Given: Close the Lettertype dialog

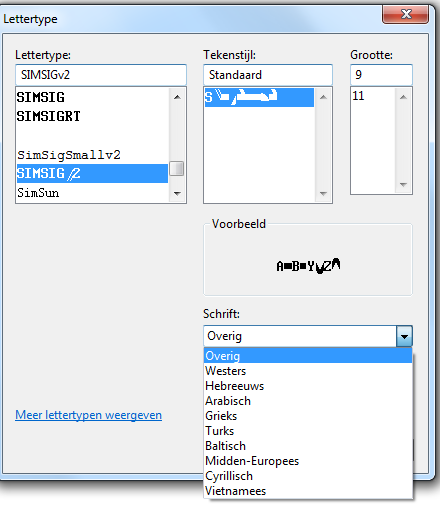Looking at the screenshot, I should 405,14.
